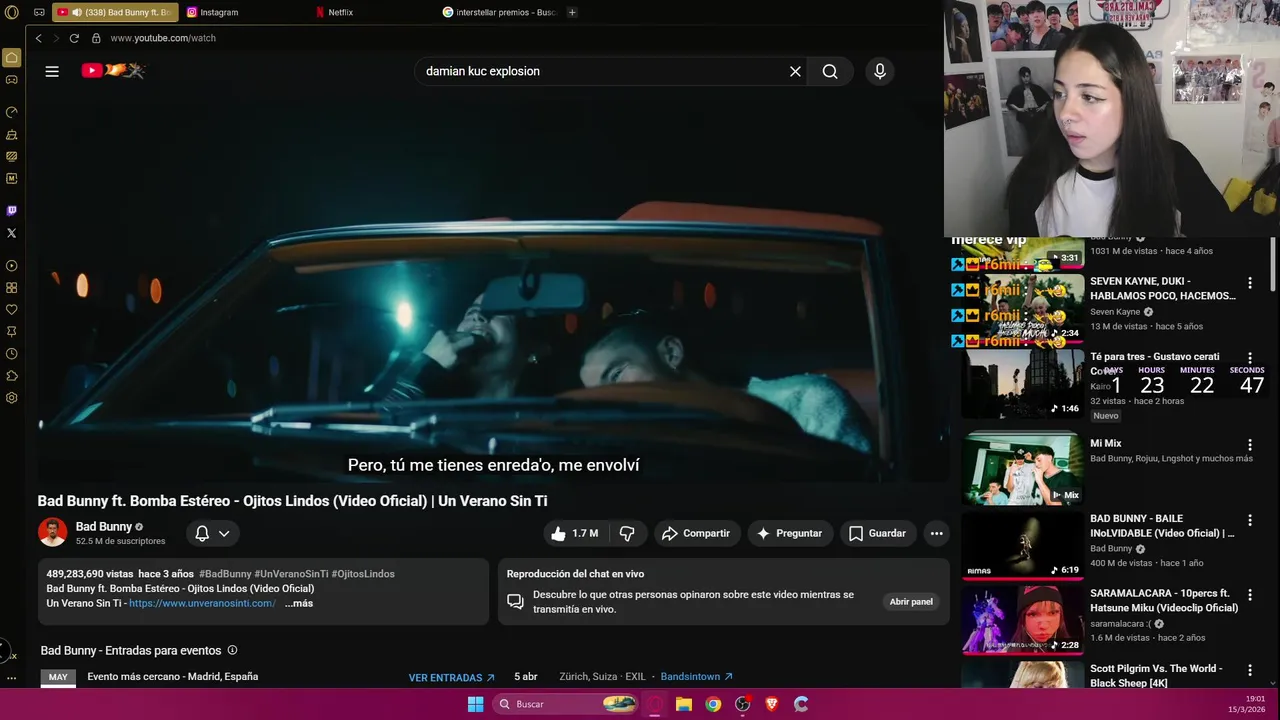The height and width of the screenshot is (720, 1280).
Task: Open the Opera menu logo
Action: tap(12, 12)
